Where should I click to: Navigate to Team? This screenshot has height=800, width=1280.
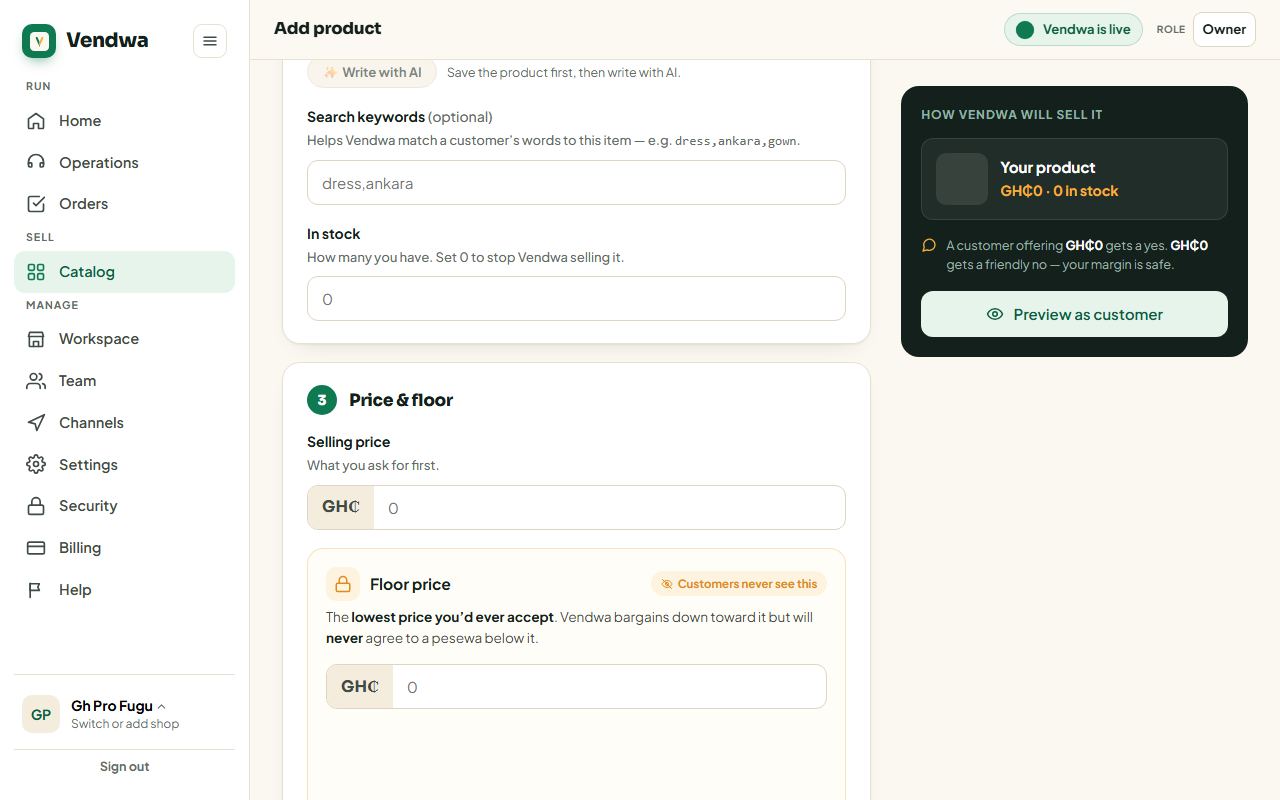(x=124, y=381)
